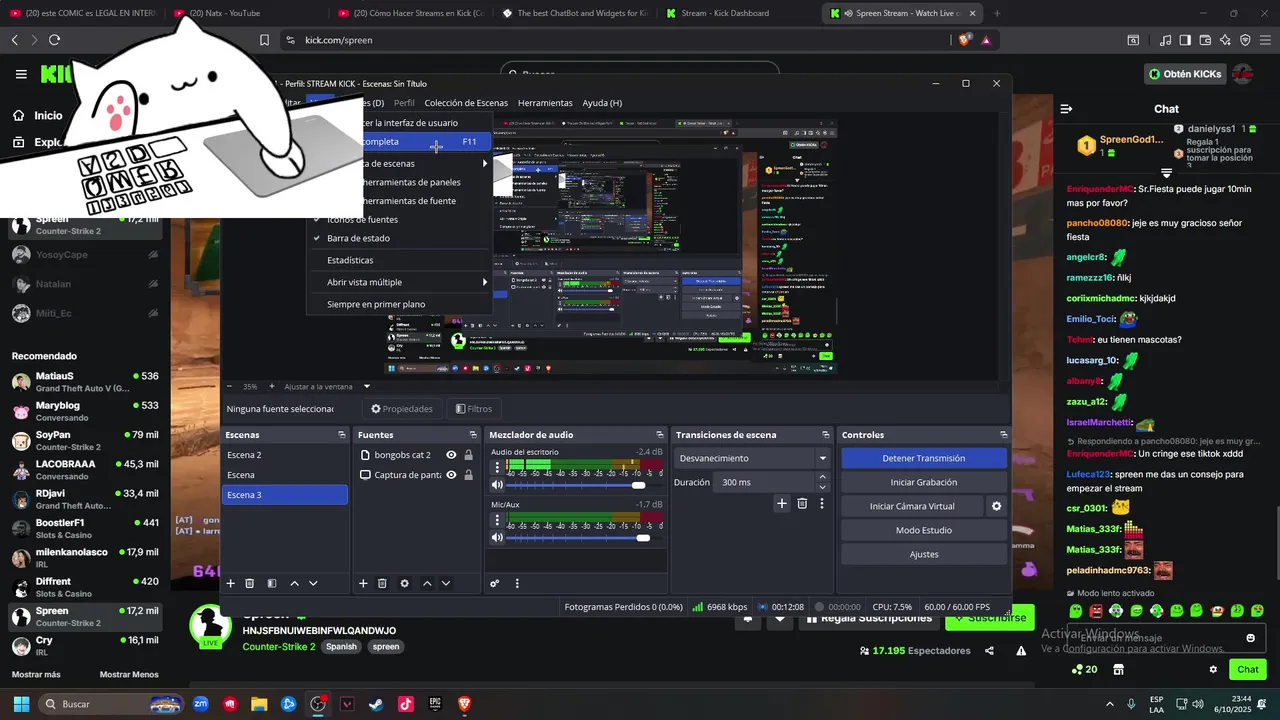
Task: Select Escena 2 in scene list
Action: 285,455
